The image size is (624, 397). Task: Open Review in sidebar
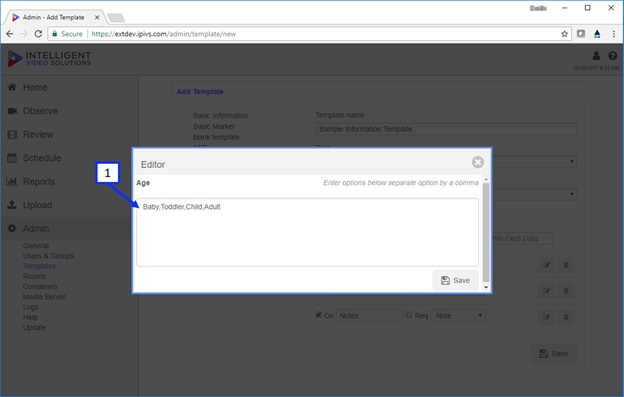coord(38,134)
